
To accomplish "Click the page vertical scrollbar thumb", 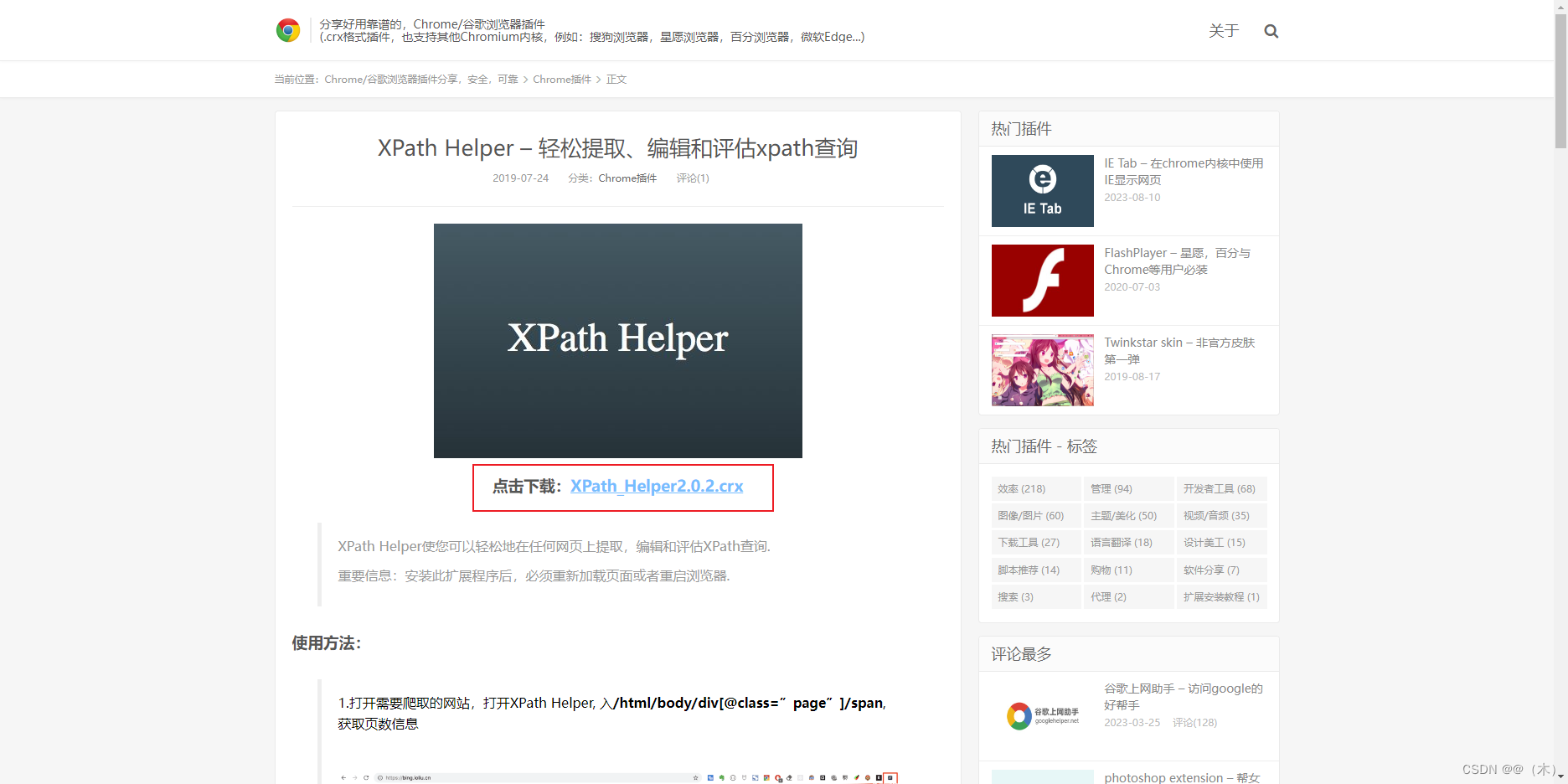I will 1560,80.
